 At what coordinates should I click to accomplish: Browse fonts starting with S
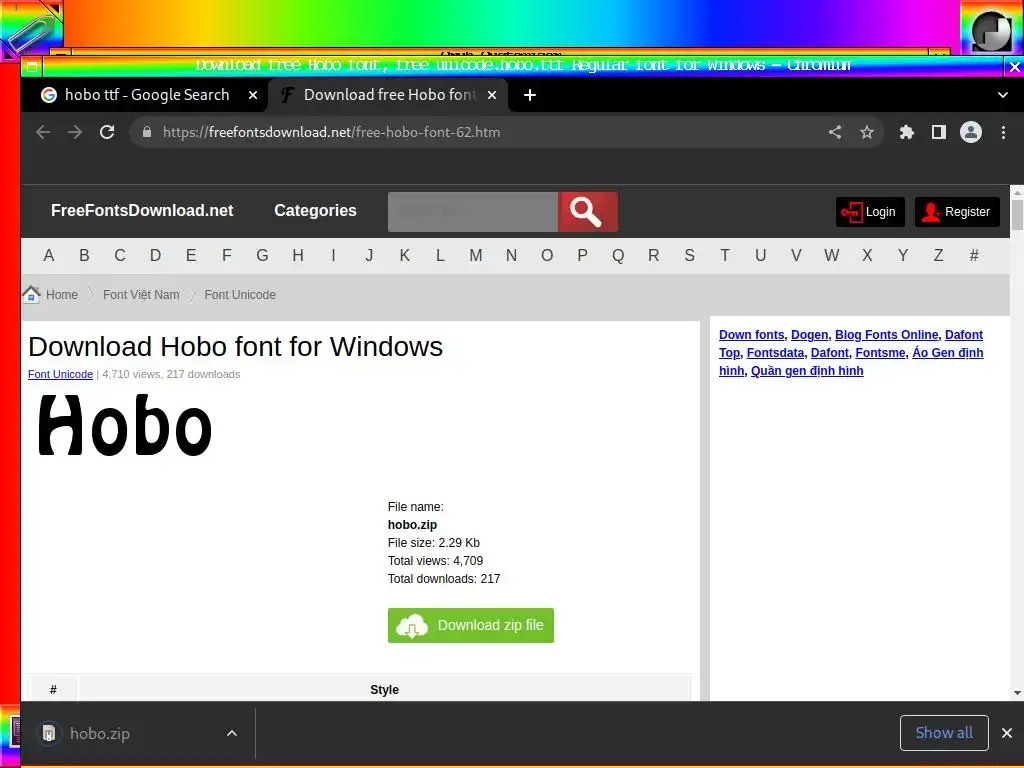tap(689, 256)
